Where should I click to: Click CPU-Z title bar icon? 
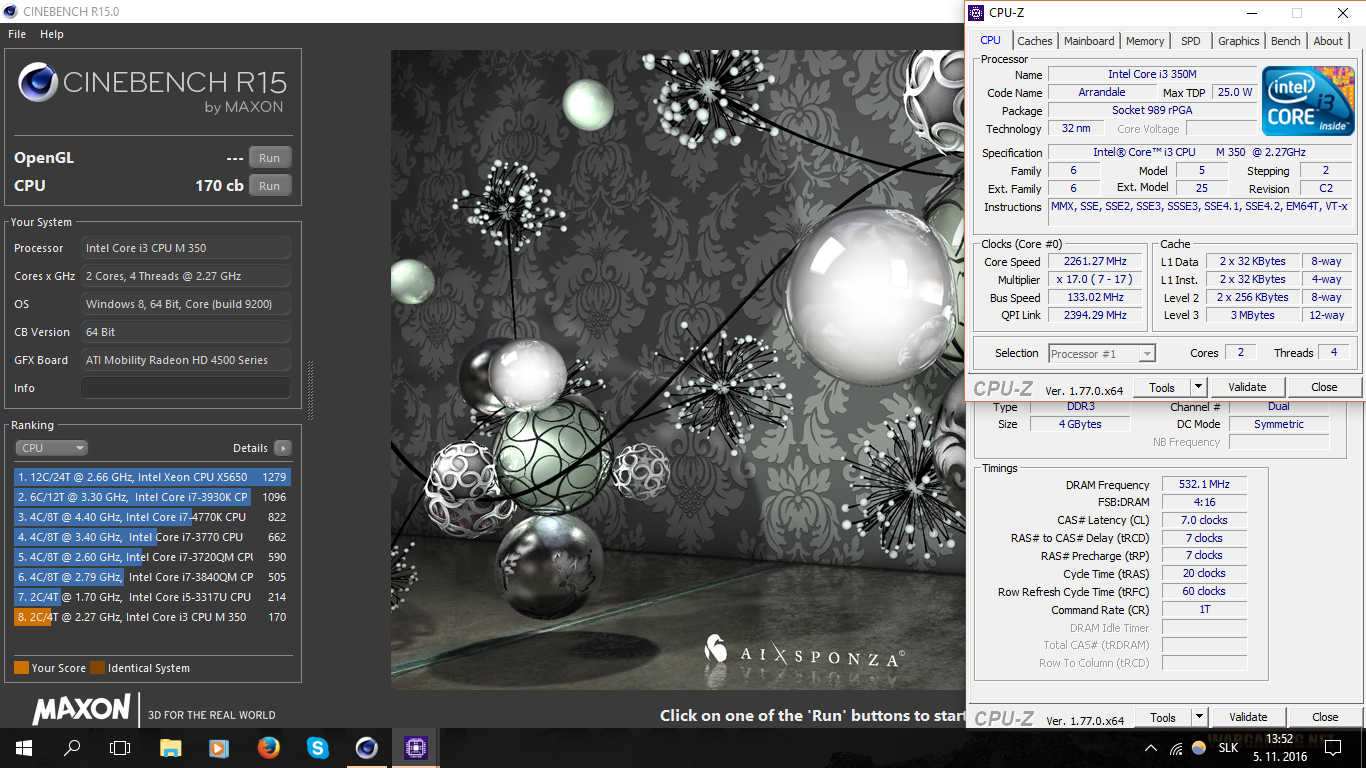tap(977, 13)
